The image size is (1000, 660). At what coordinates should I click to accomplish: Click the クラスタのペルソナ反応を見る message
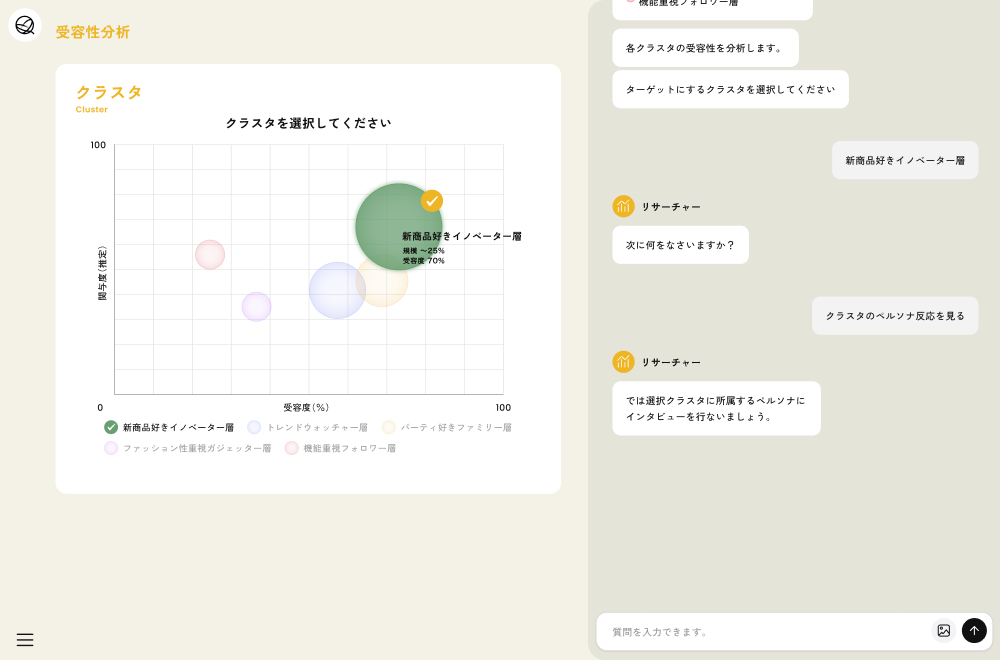pos(895,316)
